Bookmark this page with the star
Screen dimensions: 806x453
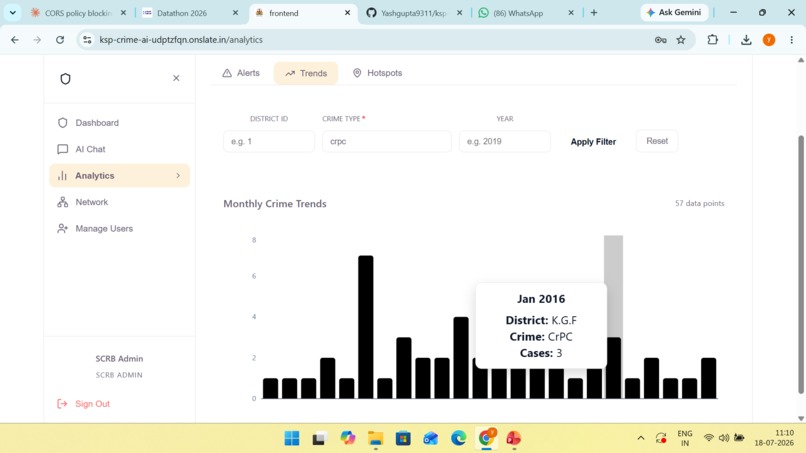(681, 40)
